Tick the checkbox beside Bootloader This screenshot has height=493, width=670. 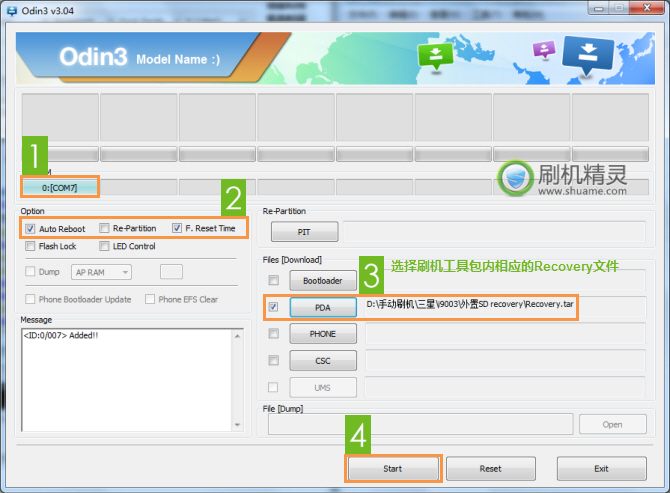[x=273, y=280]
